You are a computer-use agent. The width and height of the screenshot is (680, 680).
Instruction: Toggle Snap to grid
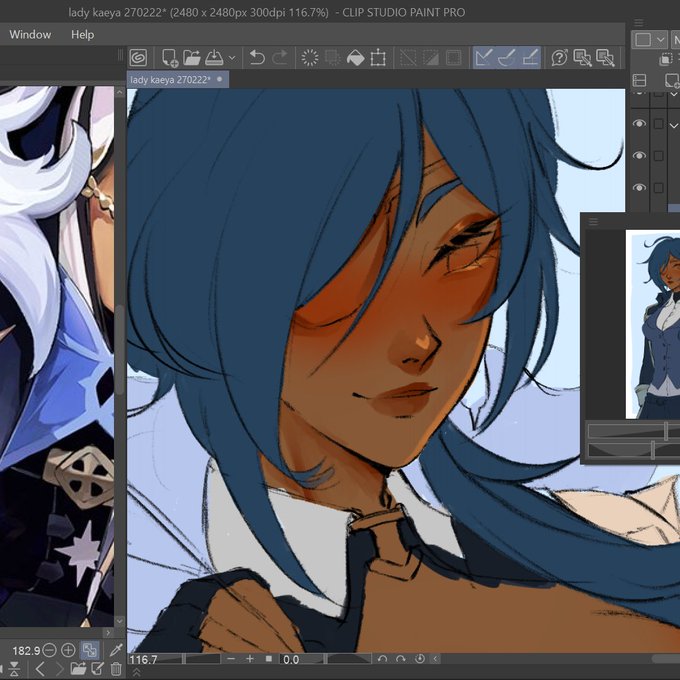pos(530,58)
